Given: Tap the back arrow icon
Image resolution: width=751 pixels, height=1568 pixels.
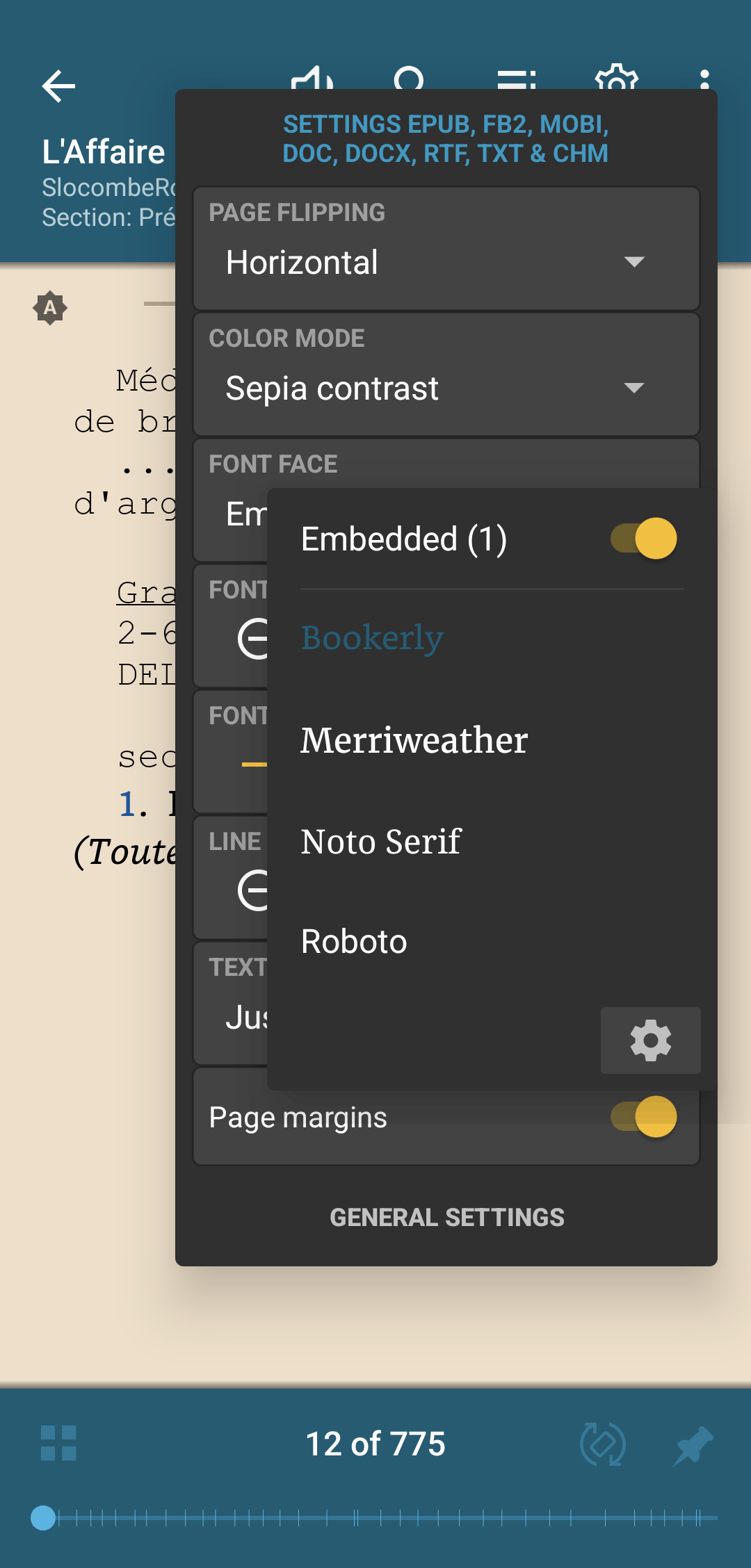Looking at the screenshot, I should 58,86.
